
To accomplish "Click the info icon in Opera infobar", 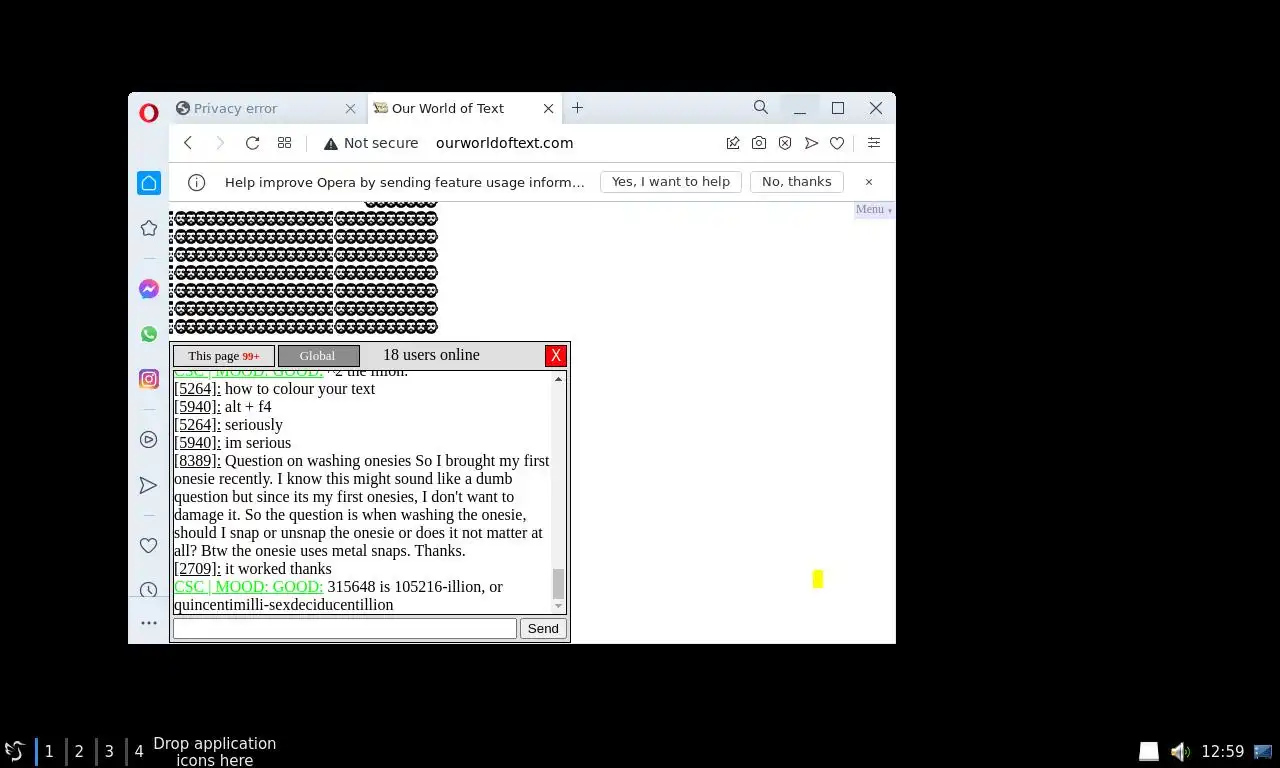I will (197, 182).
